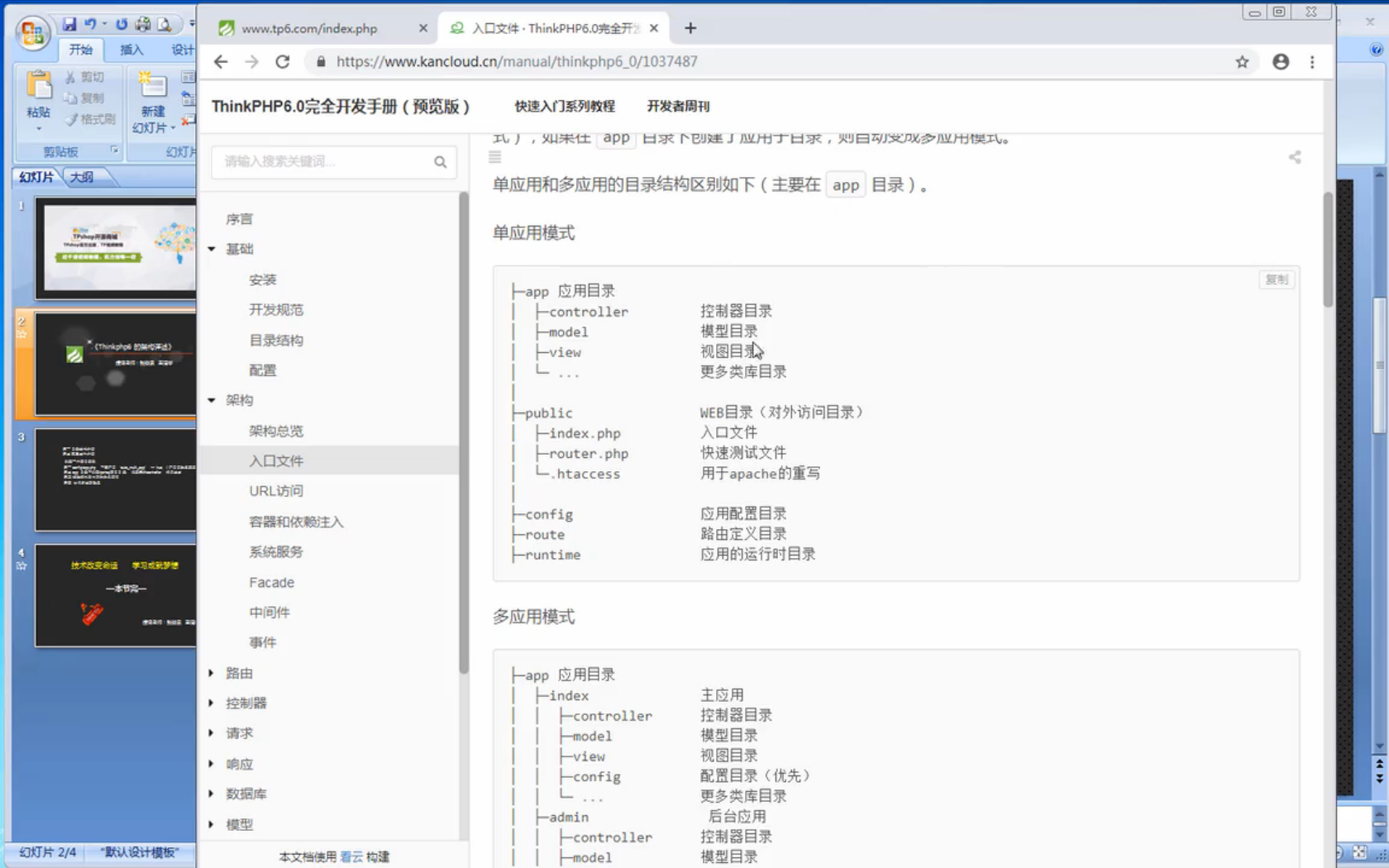Go forward in the browser
1389x868 pixels.
251,61
